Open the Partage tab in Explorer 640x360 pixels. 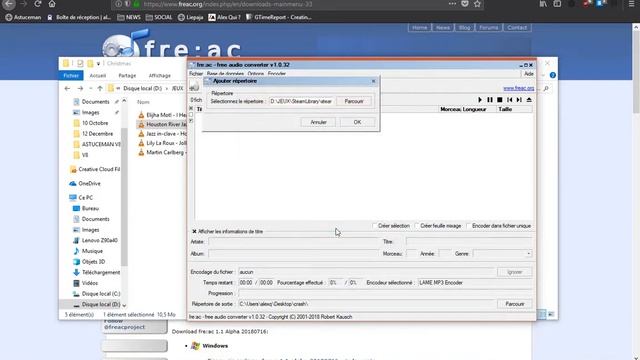click(x=127, y=76)
